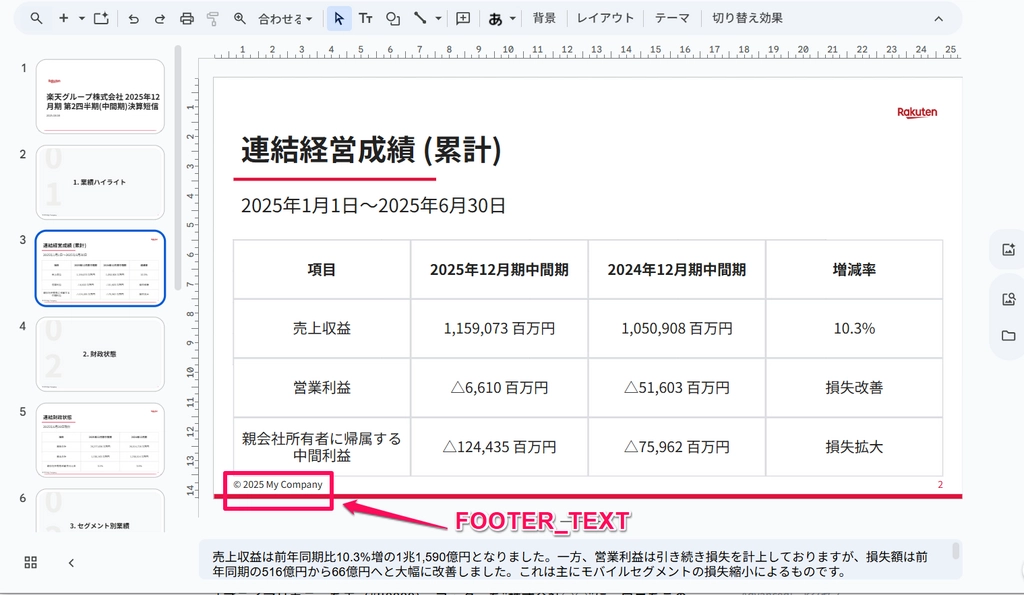
Task: Redo the last action
Action: [x=160, y=18]
